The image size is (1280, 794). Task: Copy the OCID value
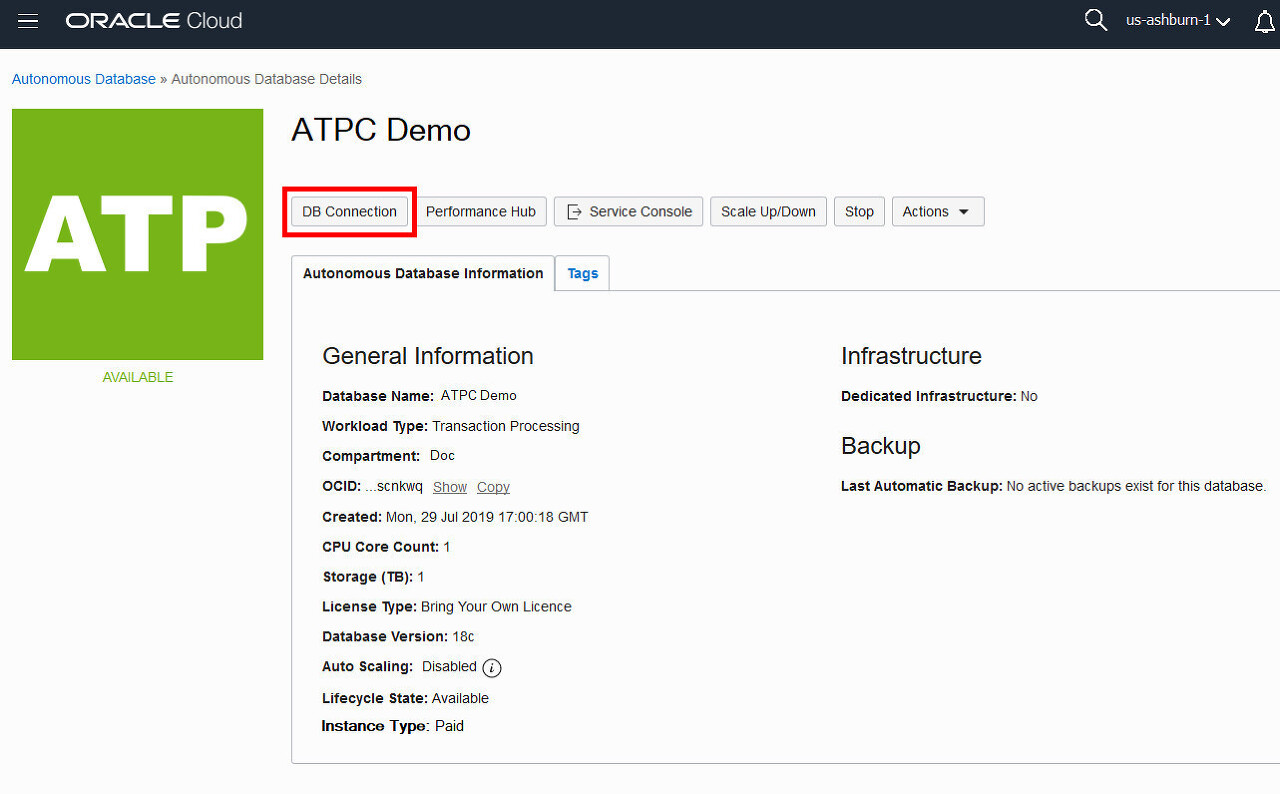[x=493, y=487]
